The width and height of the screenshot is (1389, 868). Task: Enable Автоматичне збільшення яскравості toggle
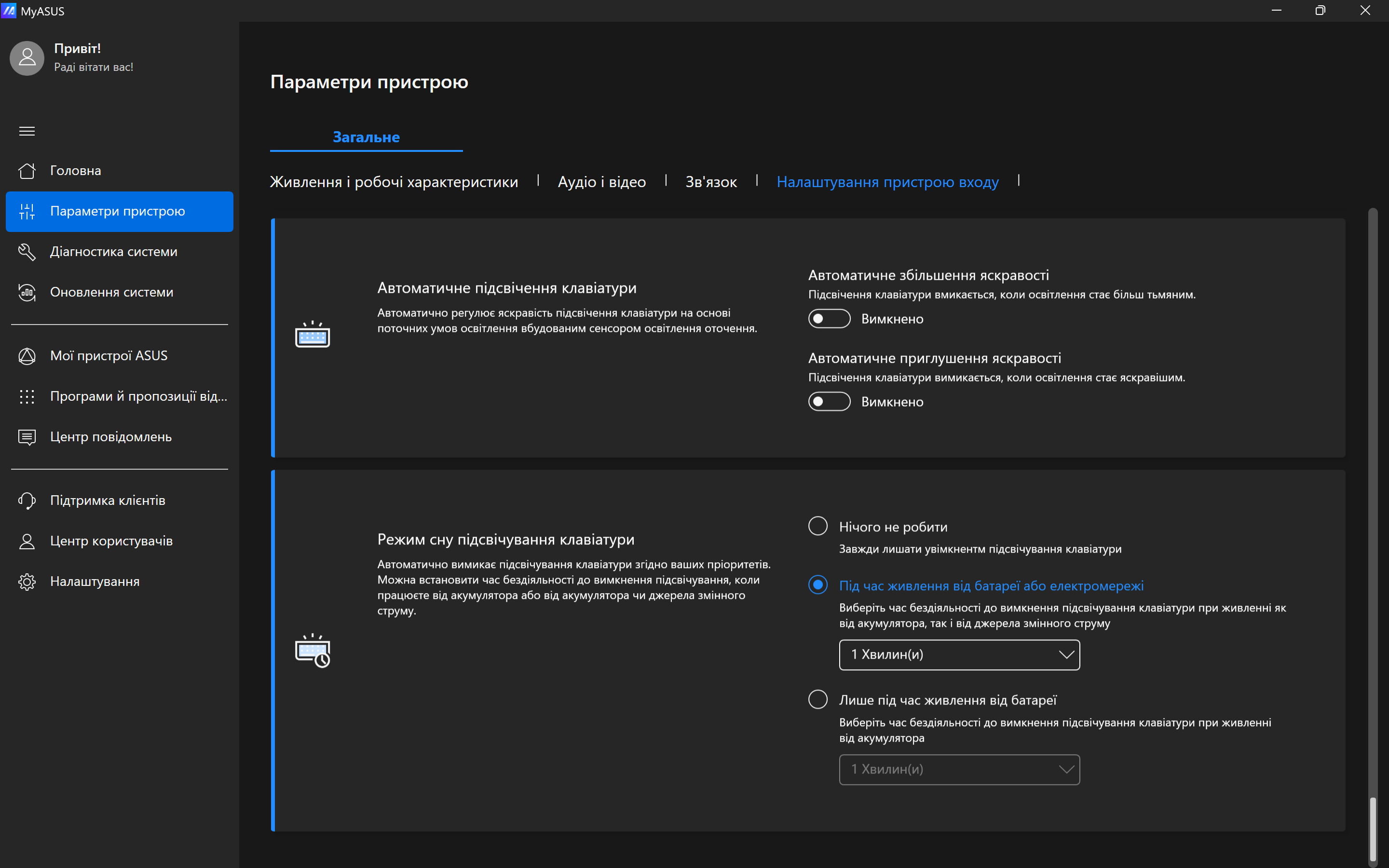829,319
